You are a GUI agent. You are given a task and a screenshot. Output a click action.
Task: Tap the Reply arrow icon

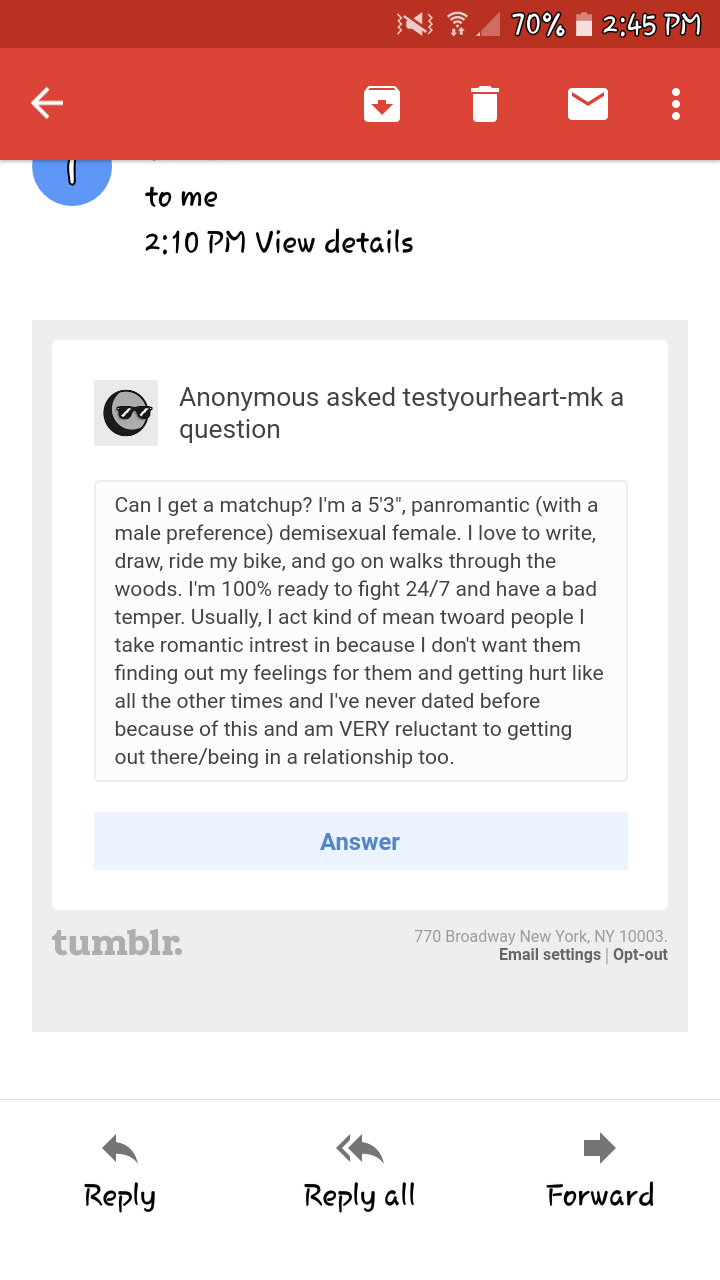[x=120, y=1150]
